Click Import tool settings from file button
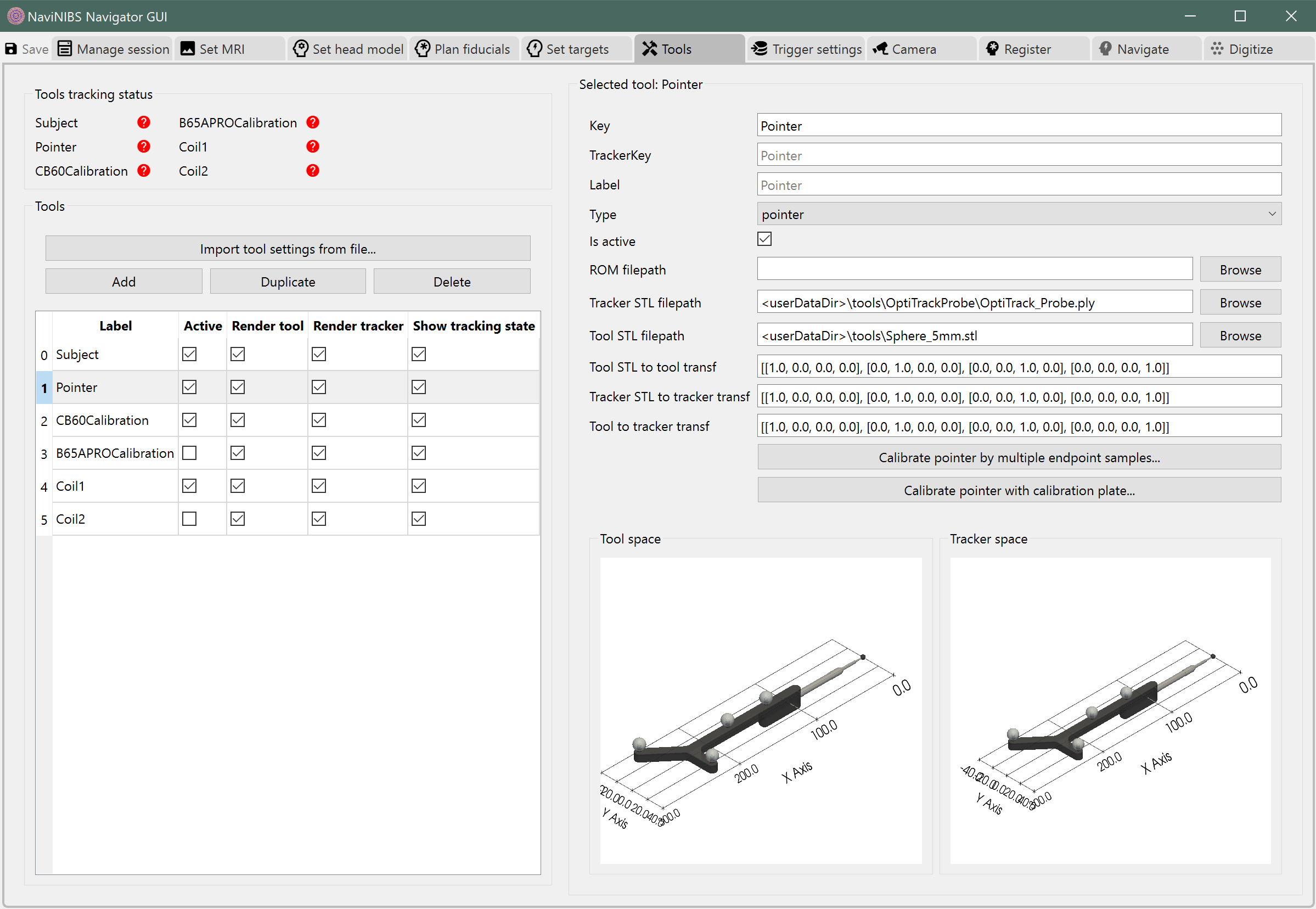Screen dimensions: 1316x909 pos(288,249)
